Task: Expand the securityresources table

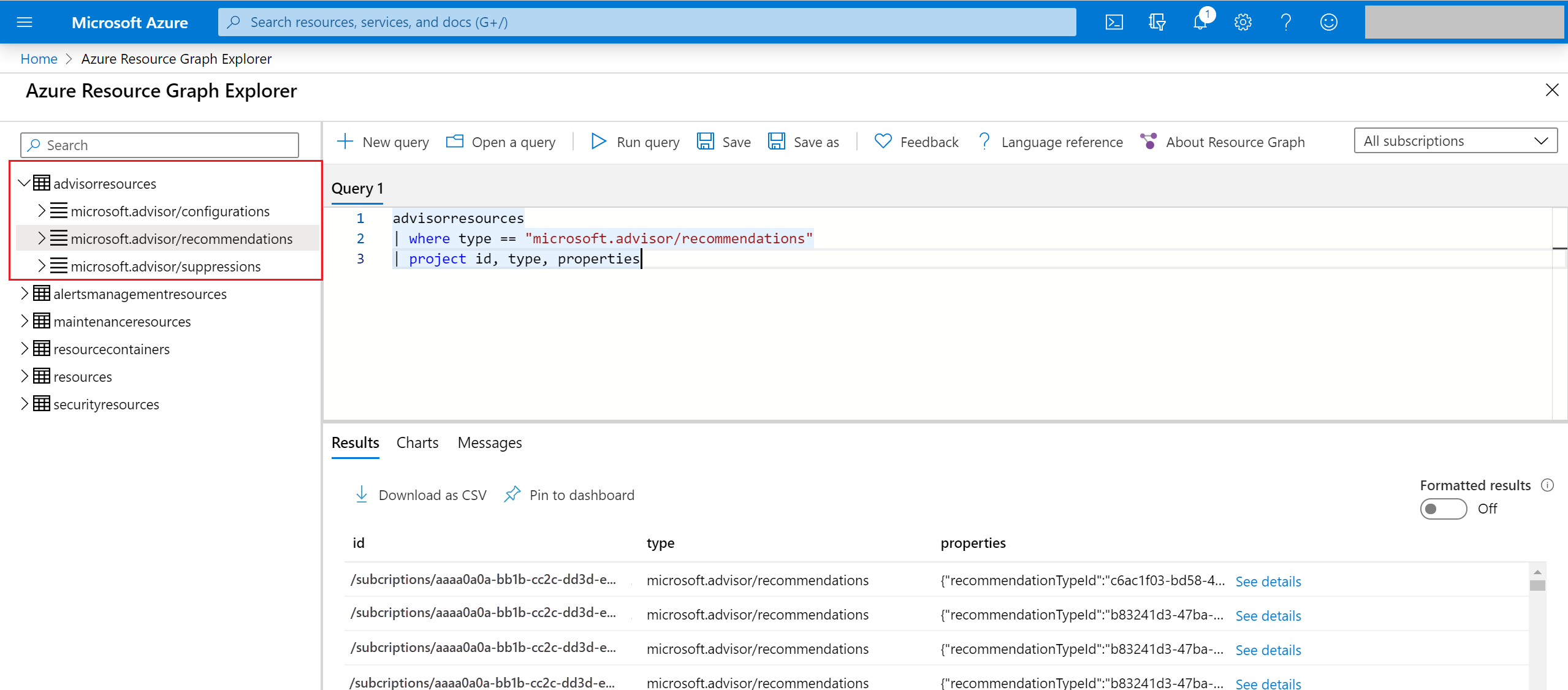Action: tap(23, 403)
